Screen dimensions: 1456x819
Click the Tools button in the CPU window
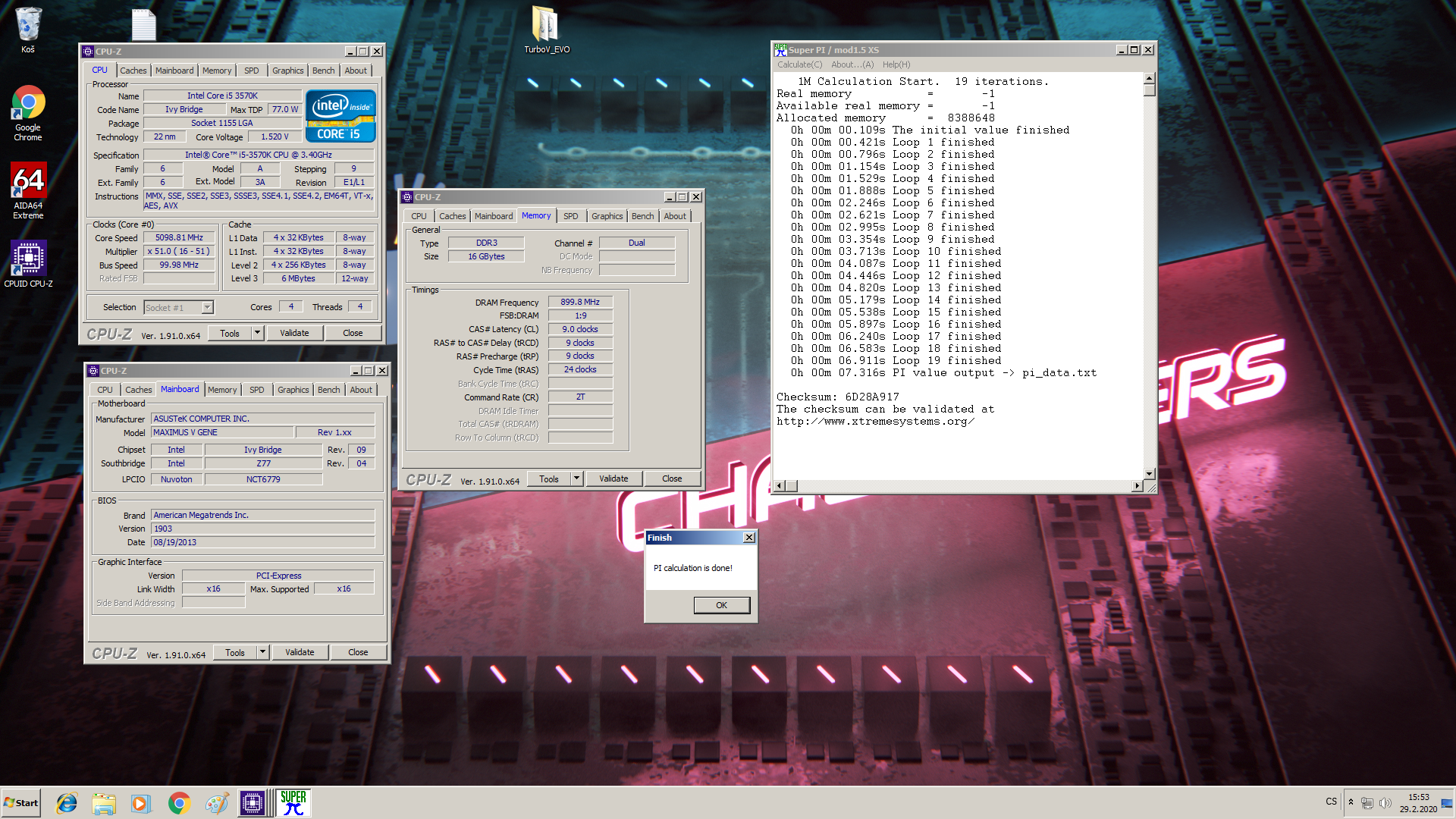(x=230, y=333)
